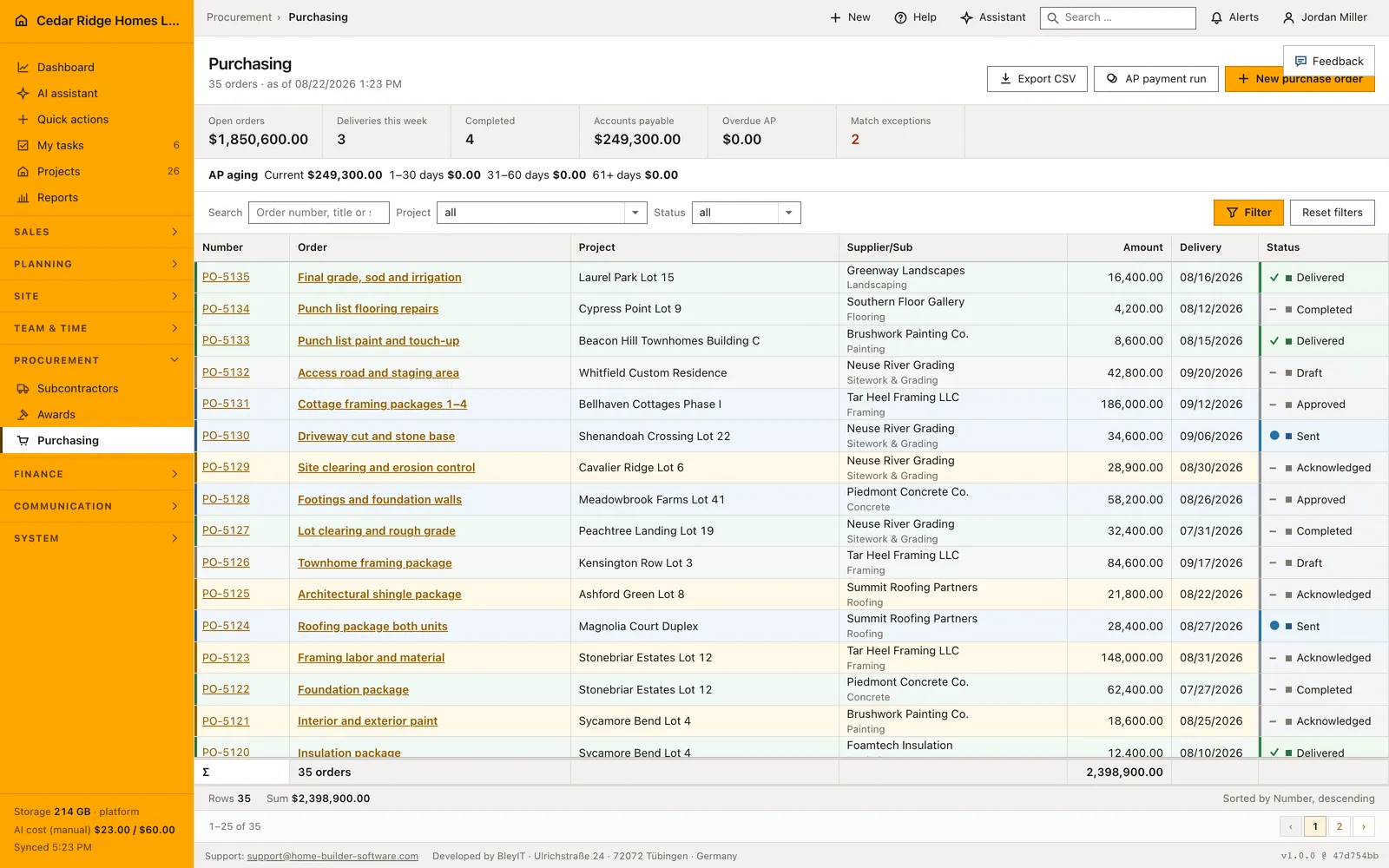1389x868 pixels.
Task: Click the support email link in footer
Action: click(x=332, y=856)
